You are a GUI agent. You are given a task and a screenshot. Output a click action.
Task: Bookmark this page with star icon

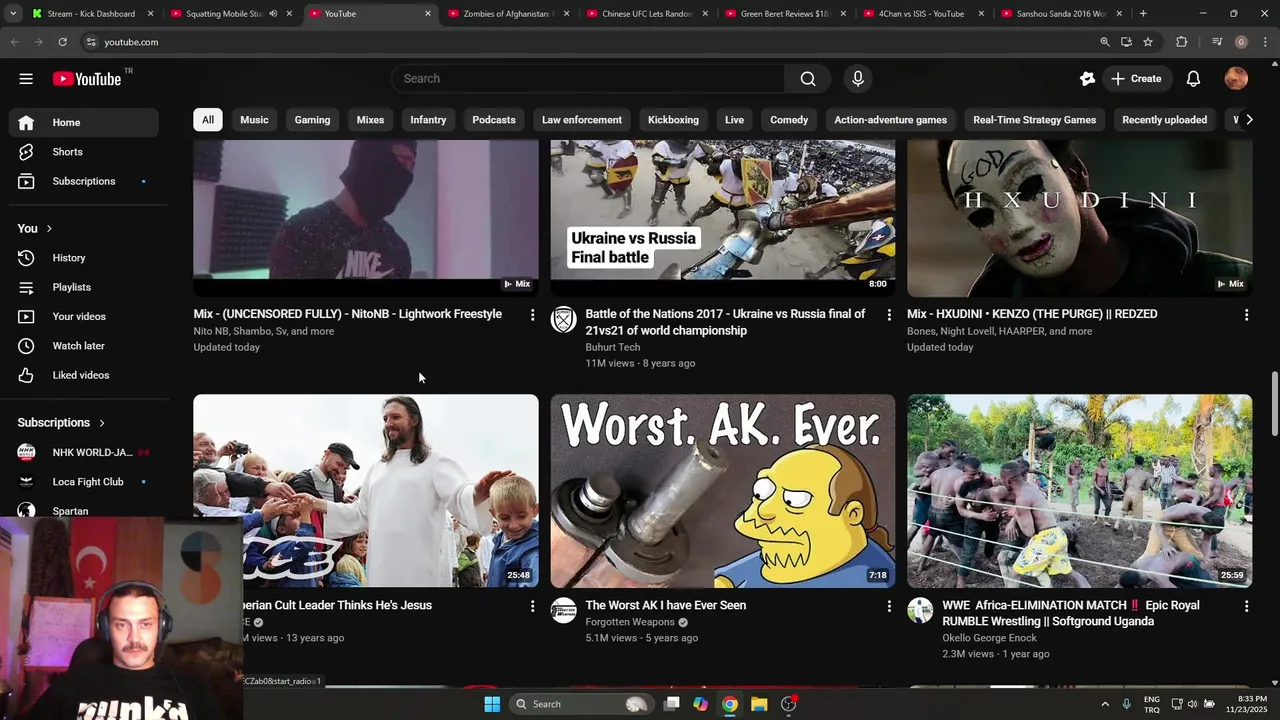tap(1148, 42)
